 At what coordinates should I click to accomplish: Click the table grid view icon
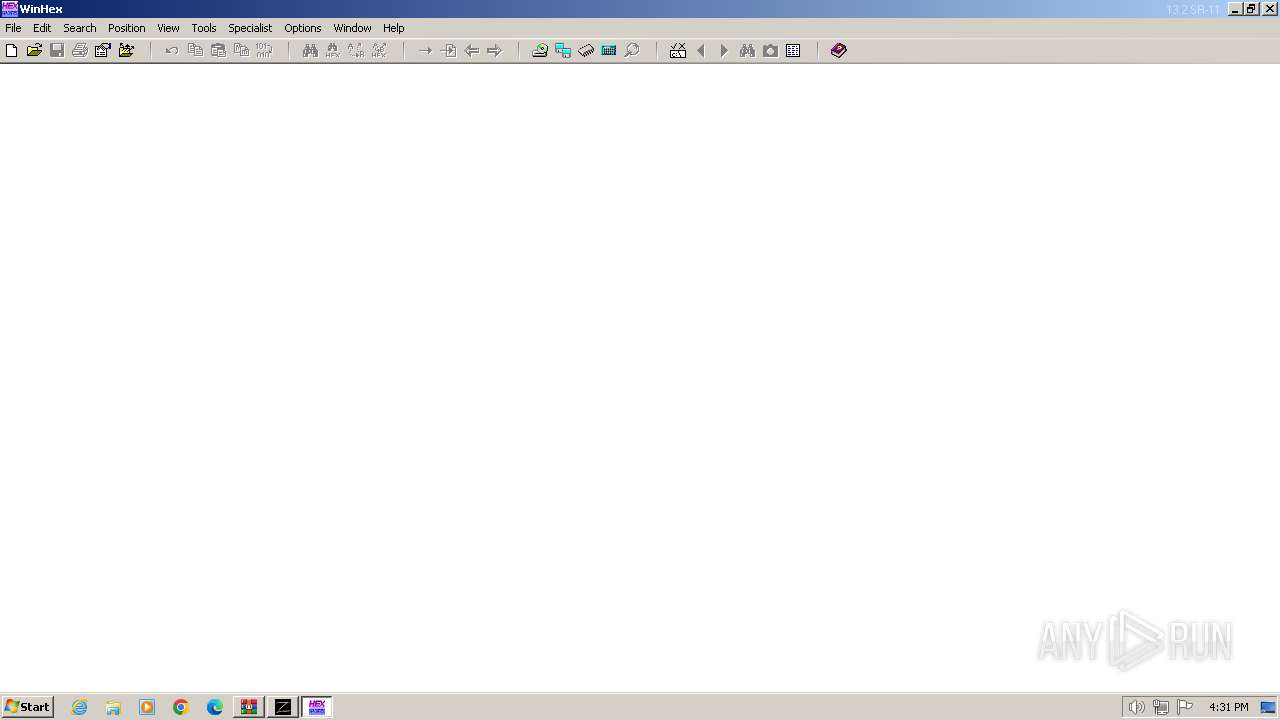pos(793,50)
